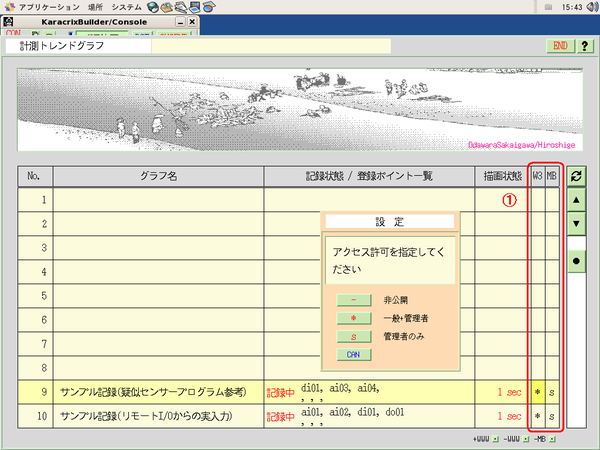Viewport: 600px width, 450px height.
Task: Click the point list 'ai01, ai02, di01, do01'
Action: click(352, 412)
